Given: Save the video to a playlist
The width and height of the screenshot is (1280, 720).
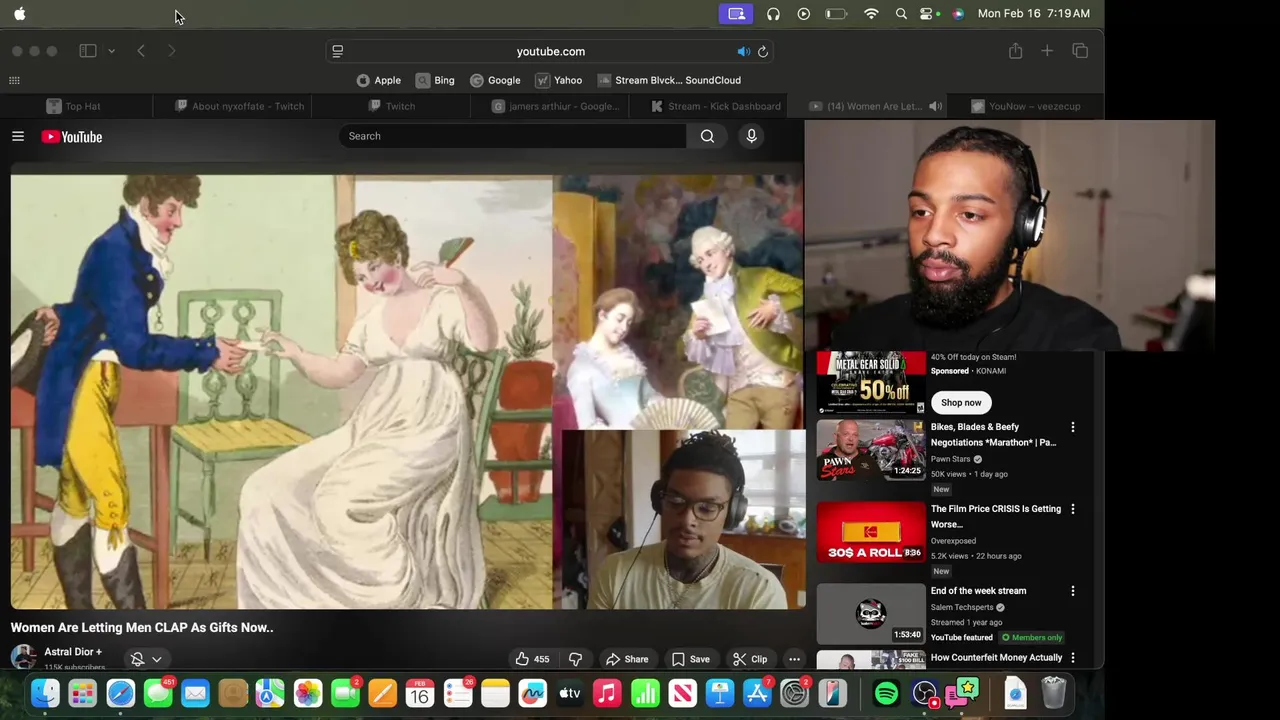Looking at the screenshot, I should pos(690,659).
